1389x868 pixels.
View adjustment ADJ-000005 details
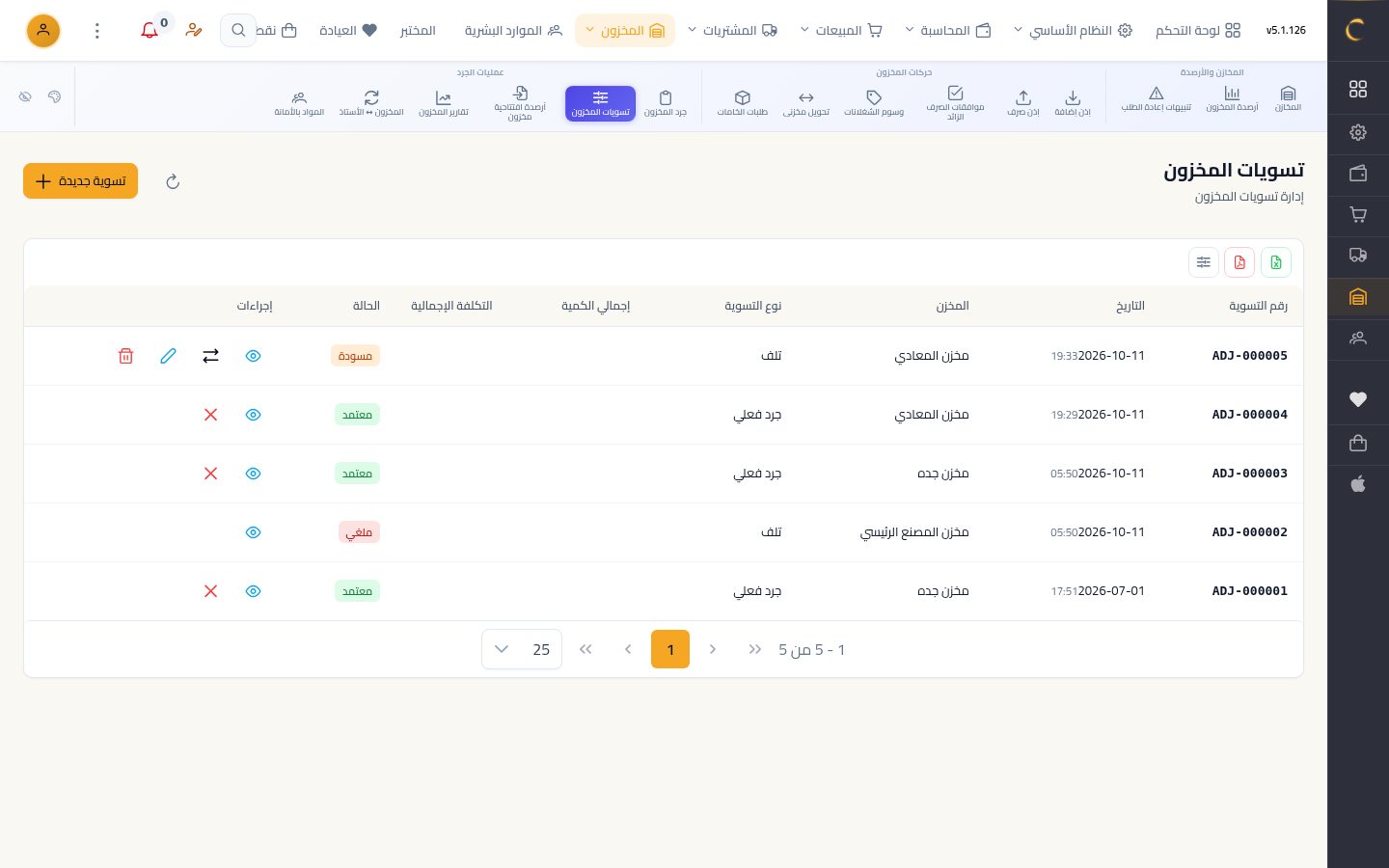253,356
